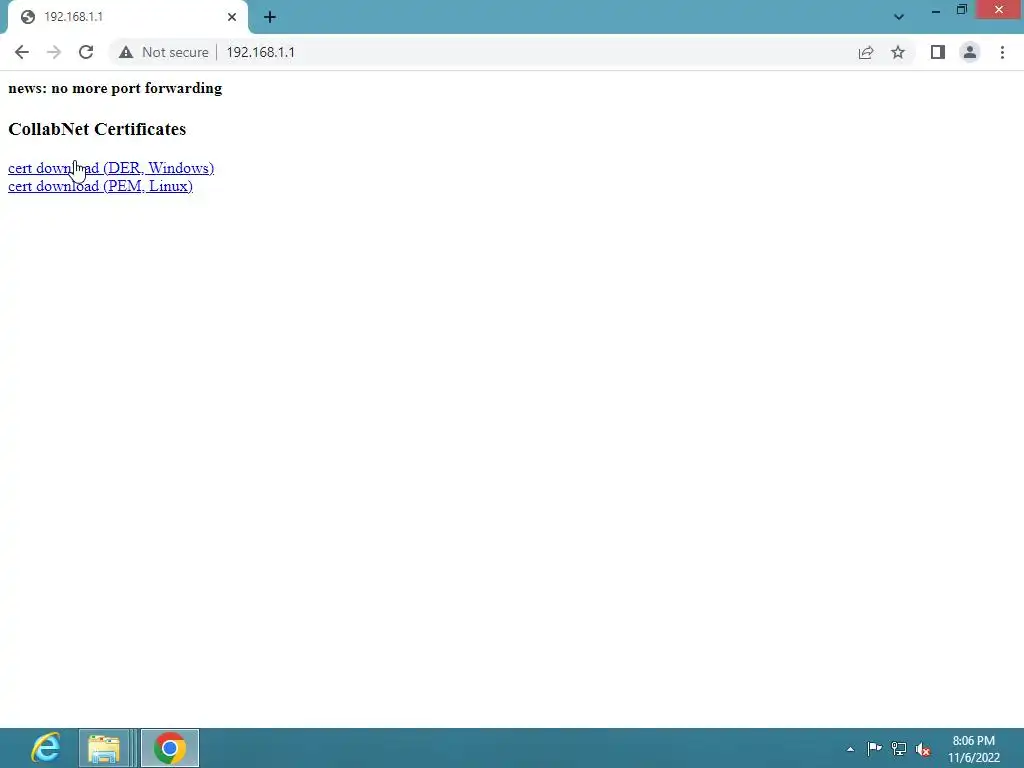Viewport: 1024px width, 768px height.
Task: Select the Chrome taskbar icon
Action: 170,748
